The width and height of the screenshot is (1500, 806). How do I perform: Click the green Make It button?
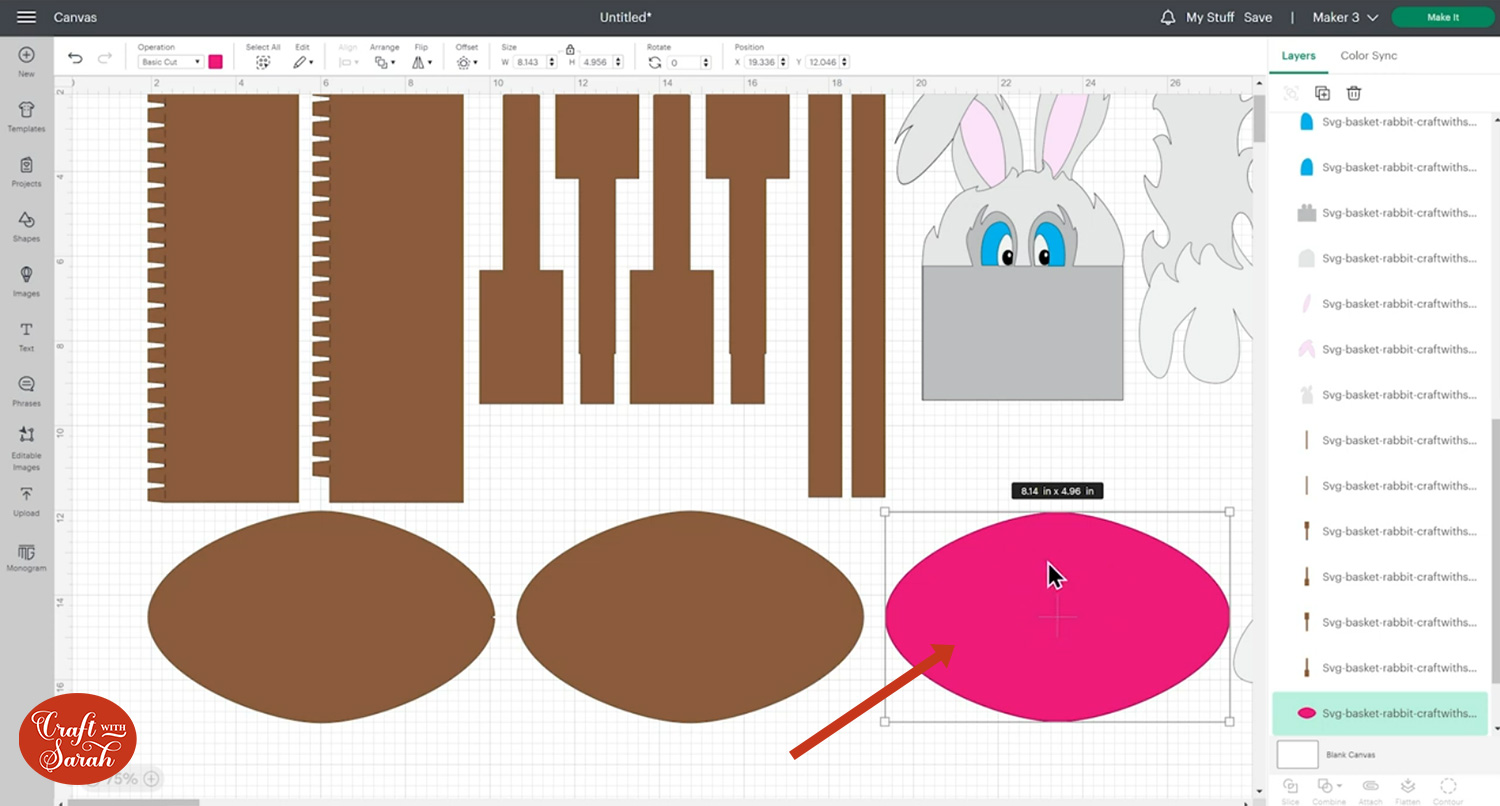tap(1442, 17)
